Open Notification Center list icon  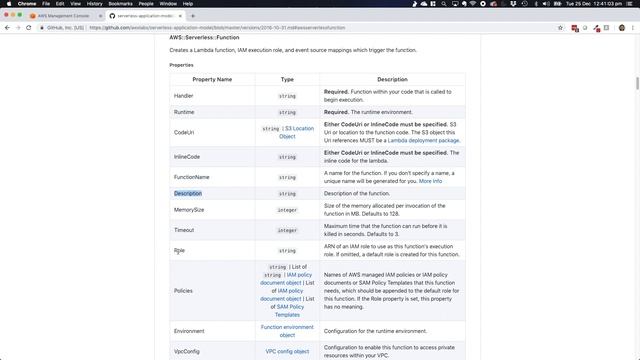(x=630, y=4)
